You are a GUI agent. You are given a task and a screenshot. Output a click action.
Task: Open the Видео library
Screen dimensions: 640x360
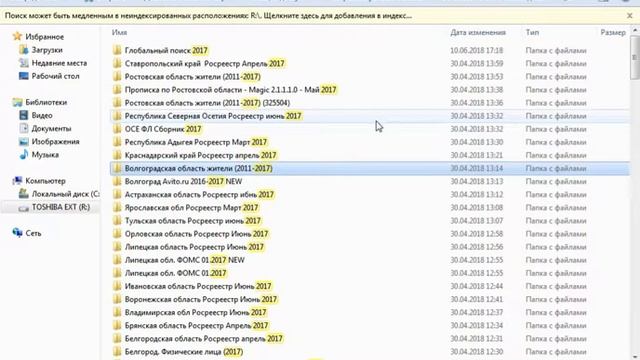(x=42, y=115)
